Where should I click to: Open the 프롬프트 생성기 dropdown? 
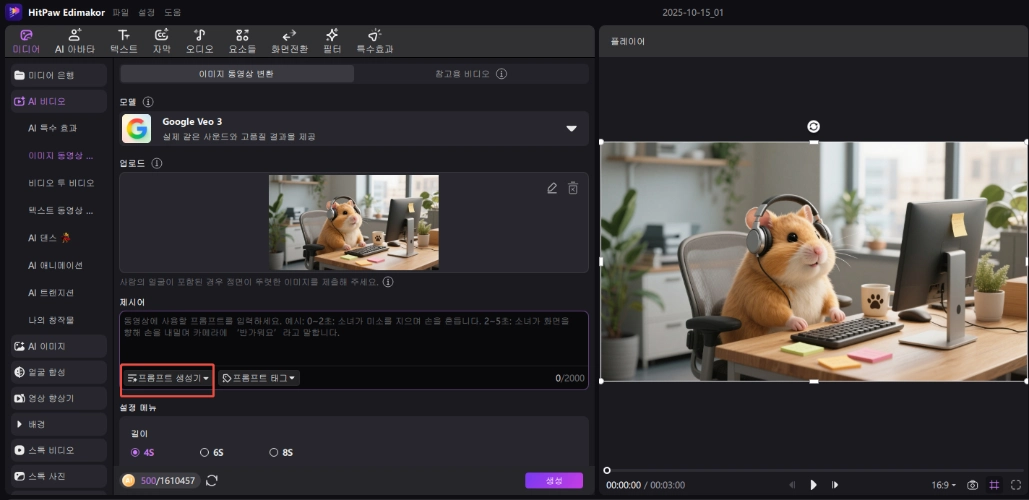click(168, 378)
